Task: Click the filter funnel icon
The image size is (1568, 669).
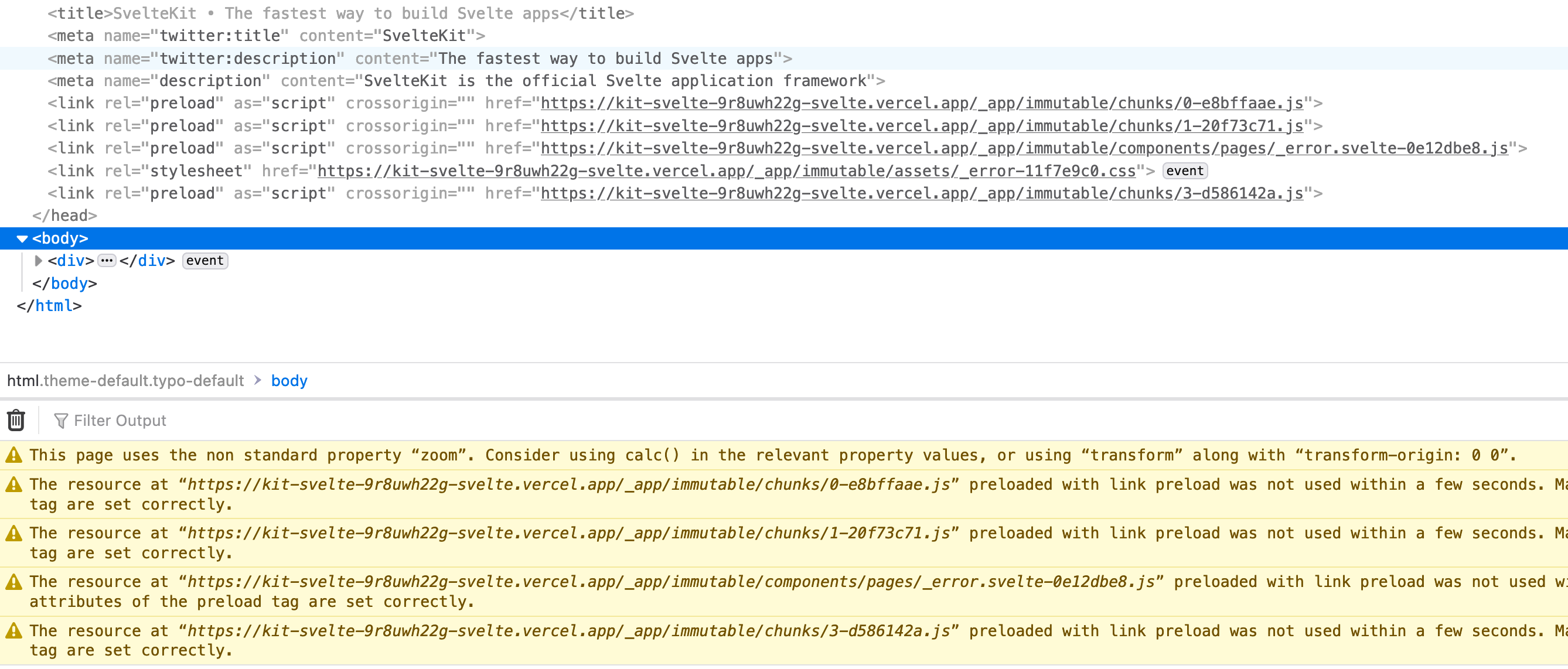Action: coord(61,421)
